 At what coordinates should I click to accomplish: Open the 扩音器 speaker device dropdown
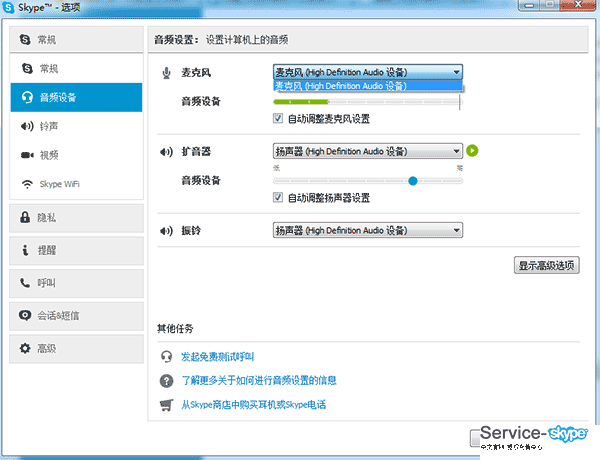(x=368, y=151)
